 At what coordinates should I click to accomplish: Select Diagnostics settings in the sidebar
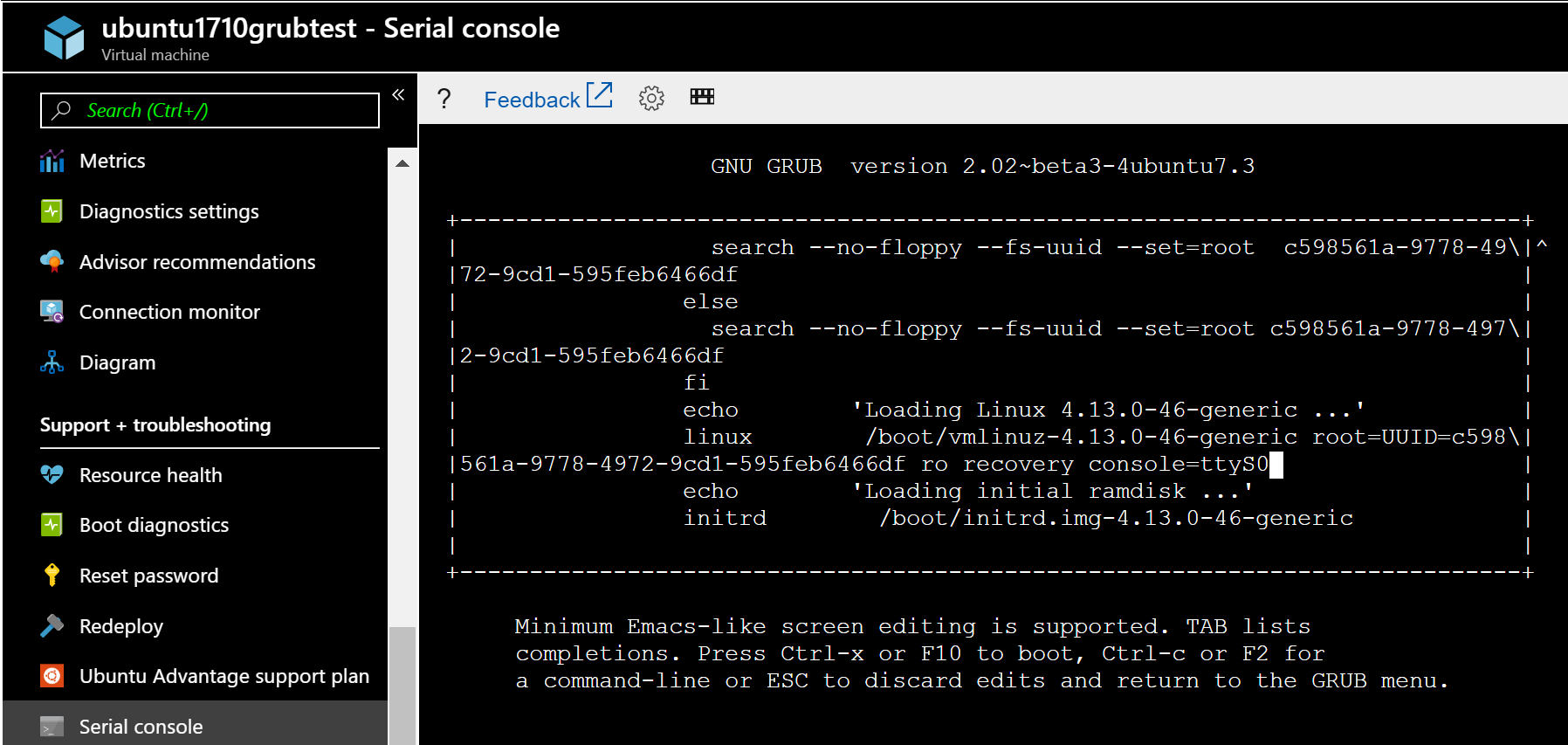coord(168,211)
